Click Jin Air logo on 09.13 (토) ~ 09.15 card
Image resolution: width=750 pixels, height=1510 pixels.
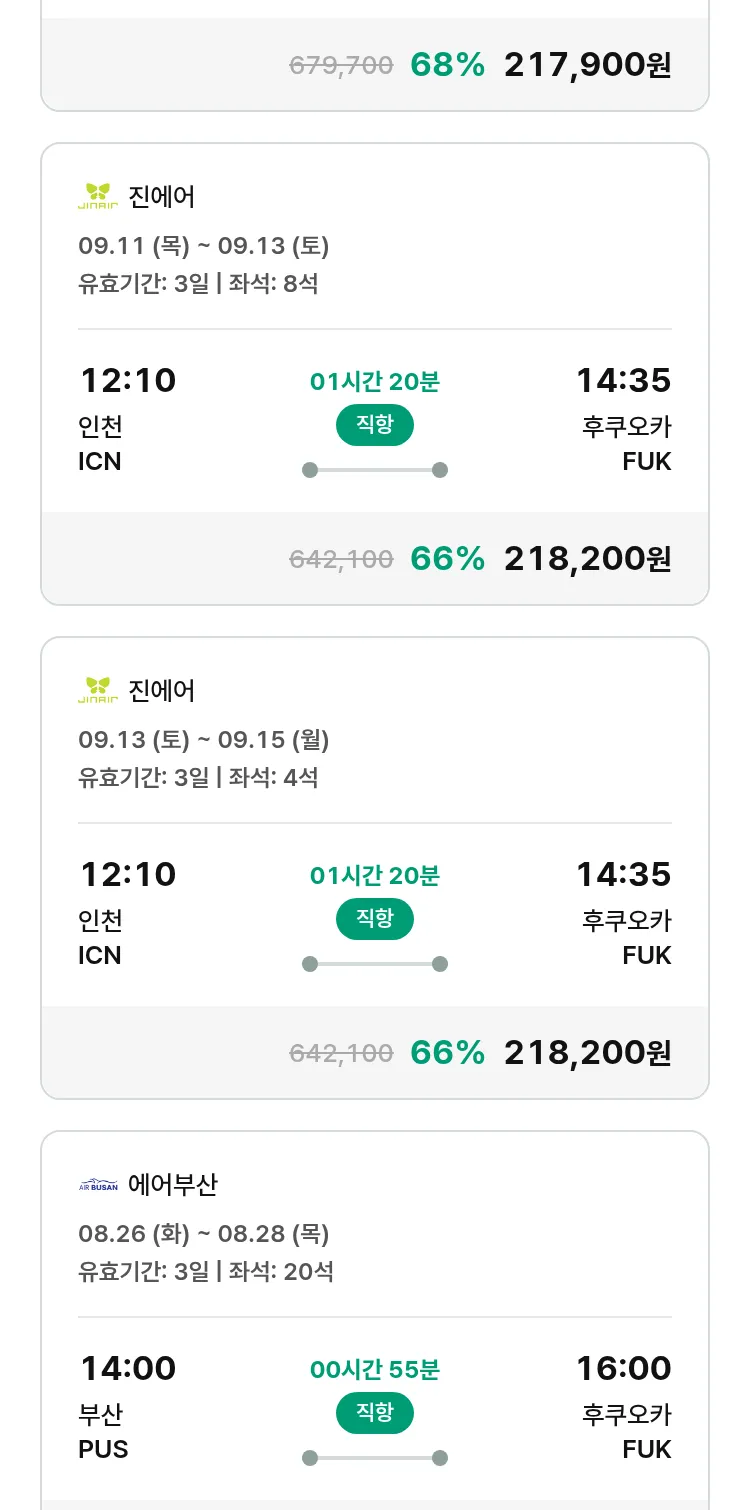pos(98,691)
